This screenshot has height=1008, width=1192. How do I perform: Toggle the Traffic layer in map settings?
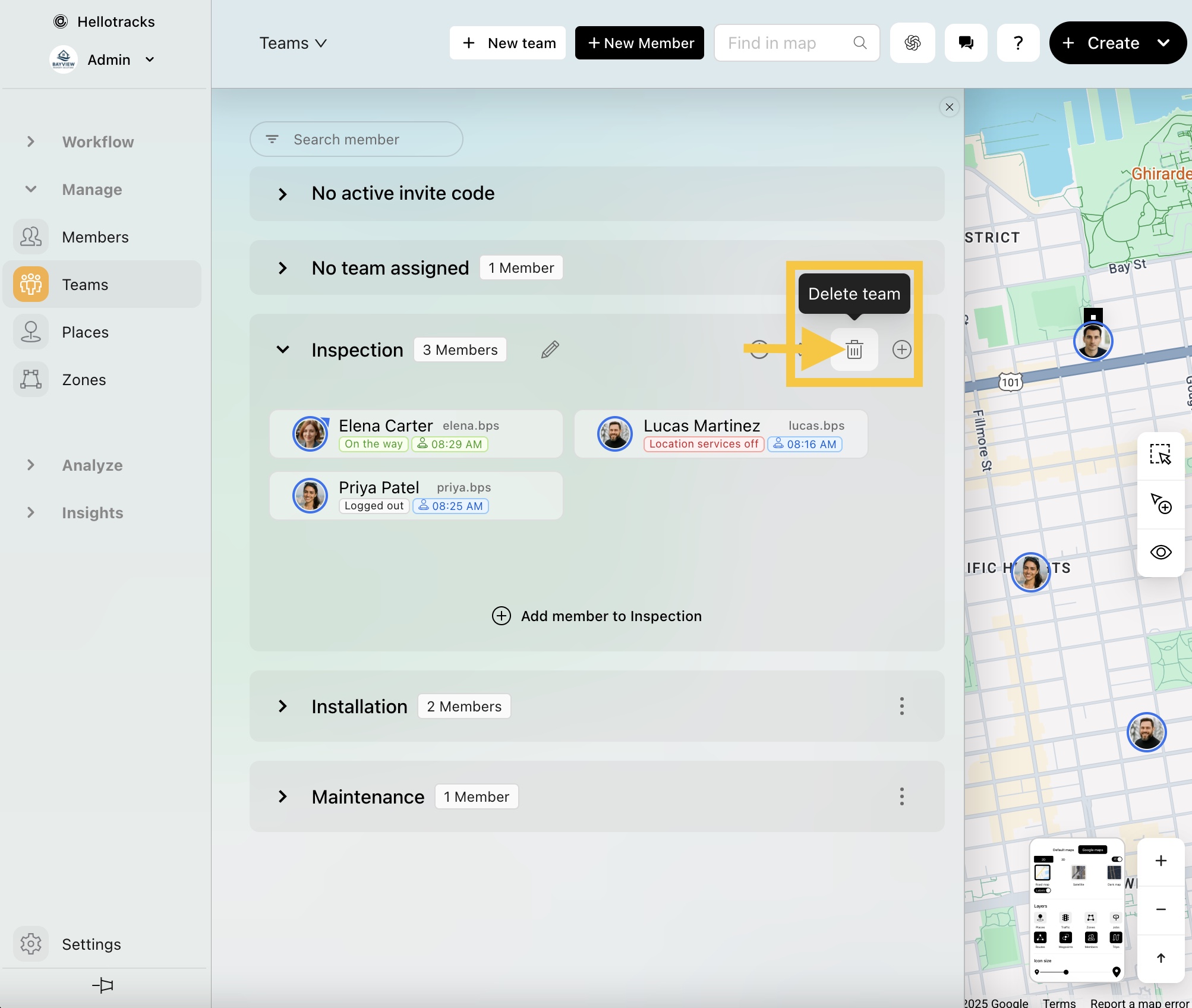1065,918
